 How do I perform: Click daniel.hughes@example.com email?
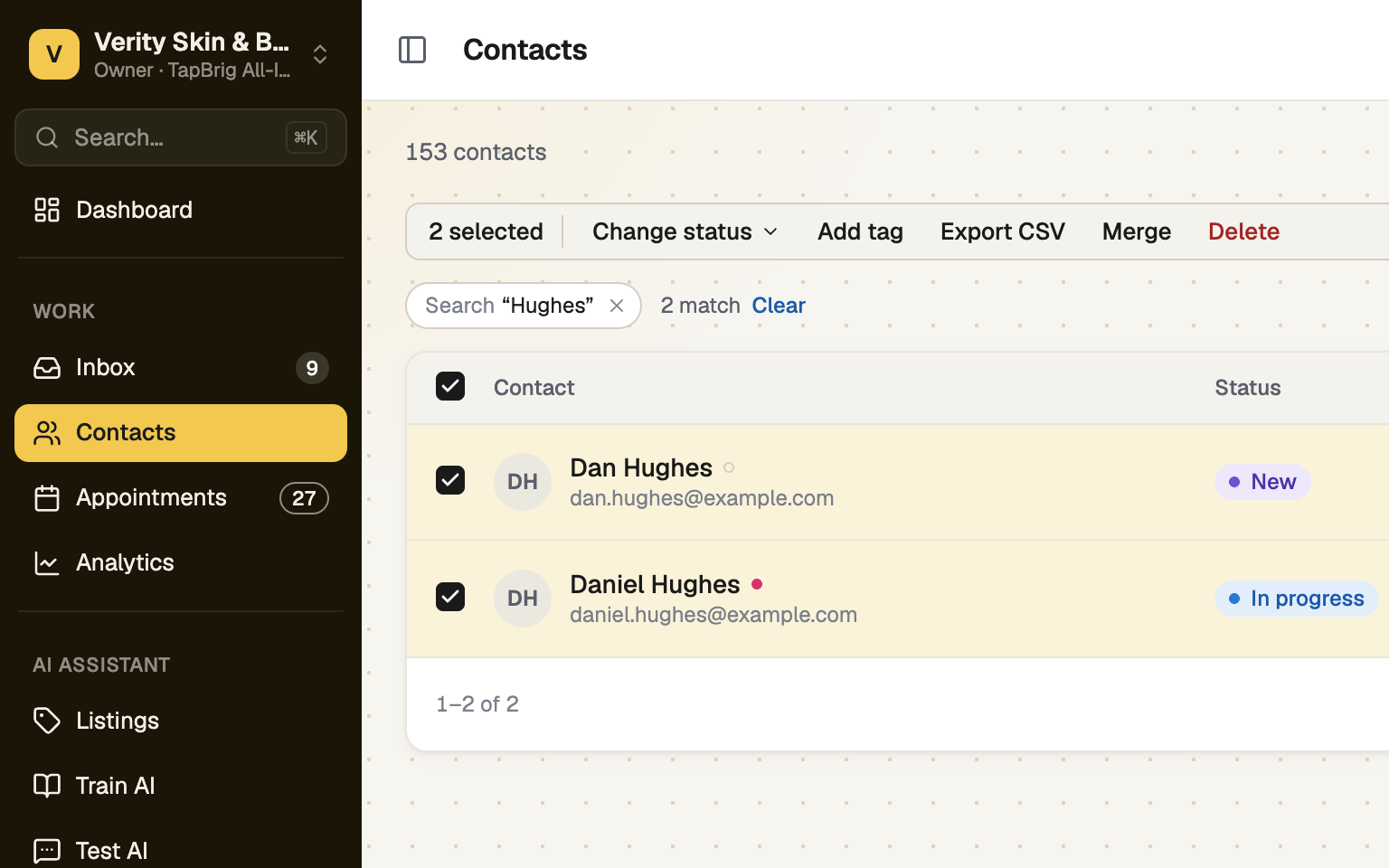[x=713, y=615]
